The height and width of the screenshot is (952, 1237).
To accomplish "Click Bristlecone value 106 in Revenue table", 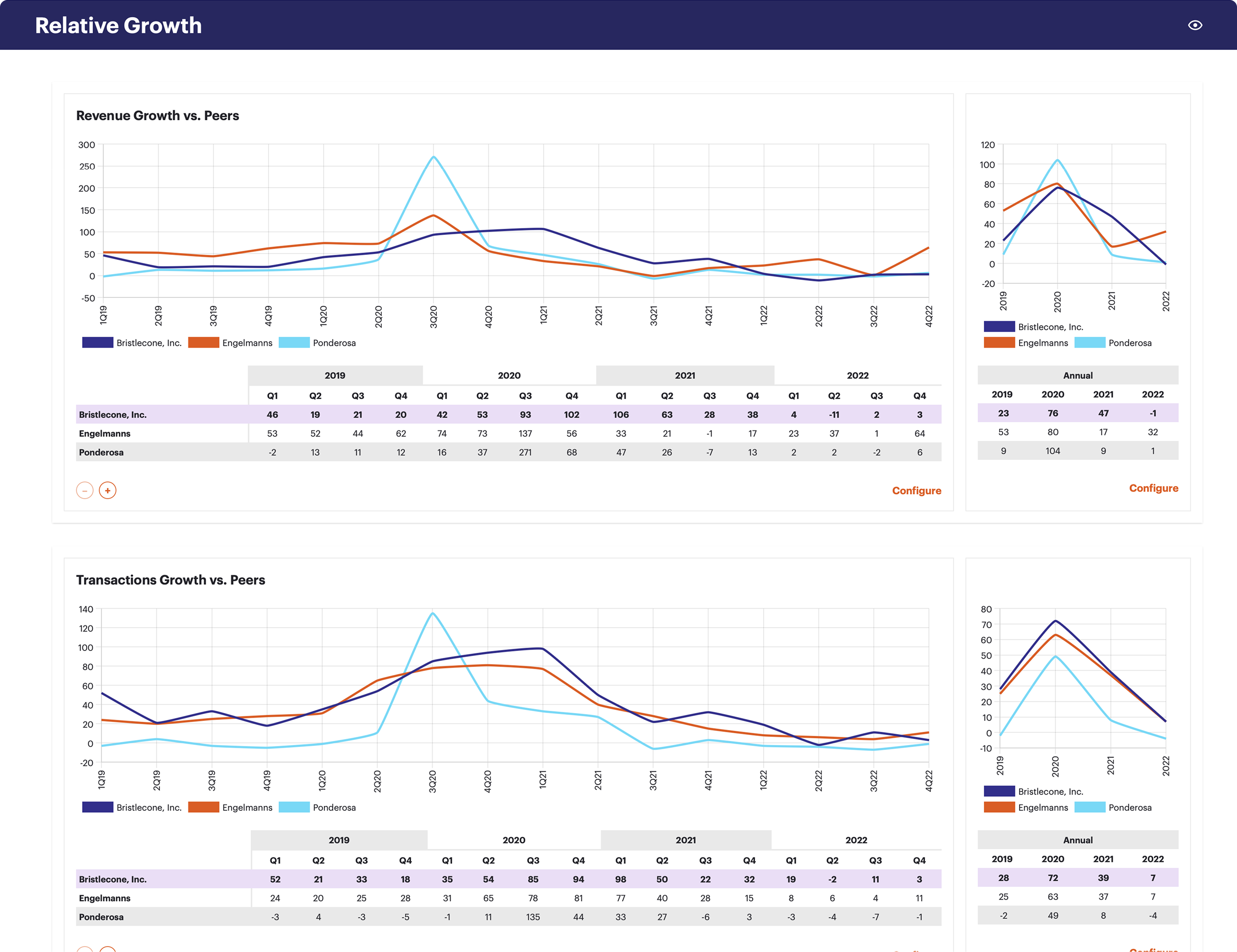I will click(x=621, y=414).
